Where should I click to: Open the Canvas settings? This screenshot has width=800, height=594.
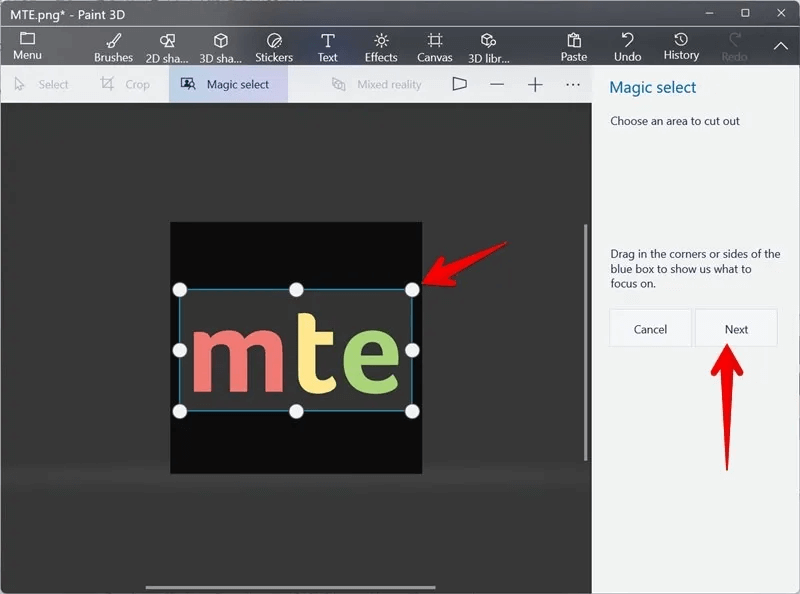tap(435, 46)
